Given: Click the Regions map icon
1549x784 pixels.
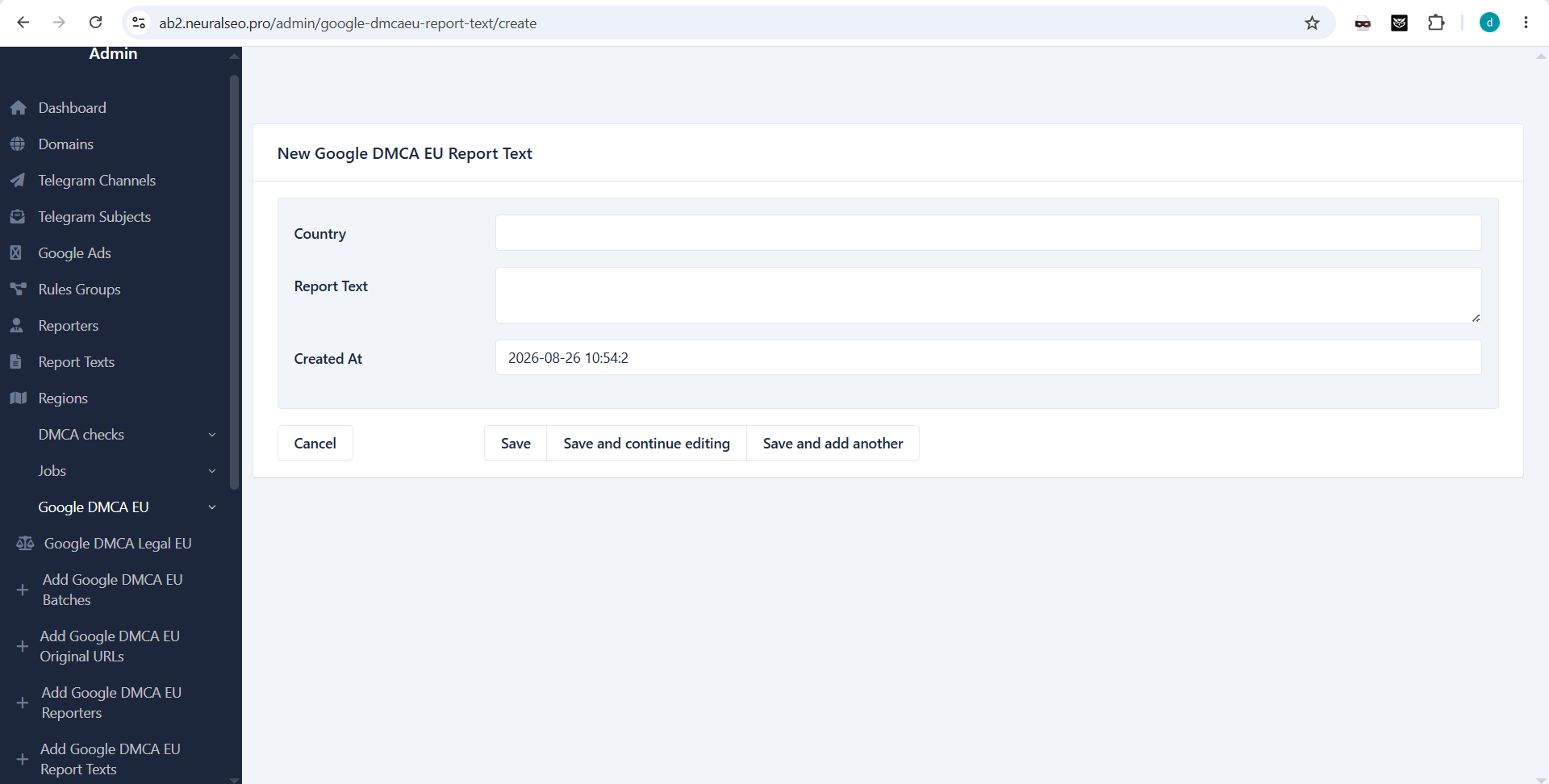Looking at the screenshot, I should 18,398.
